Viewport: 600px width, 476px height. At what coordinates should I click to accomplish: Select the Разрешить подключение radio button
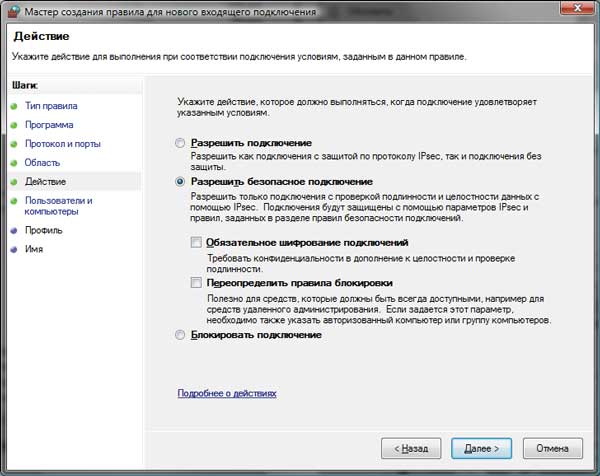180,144
